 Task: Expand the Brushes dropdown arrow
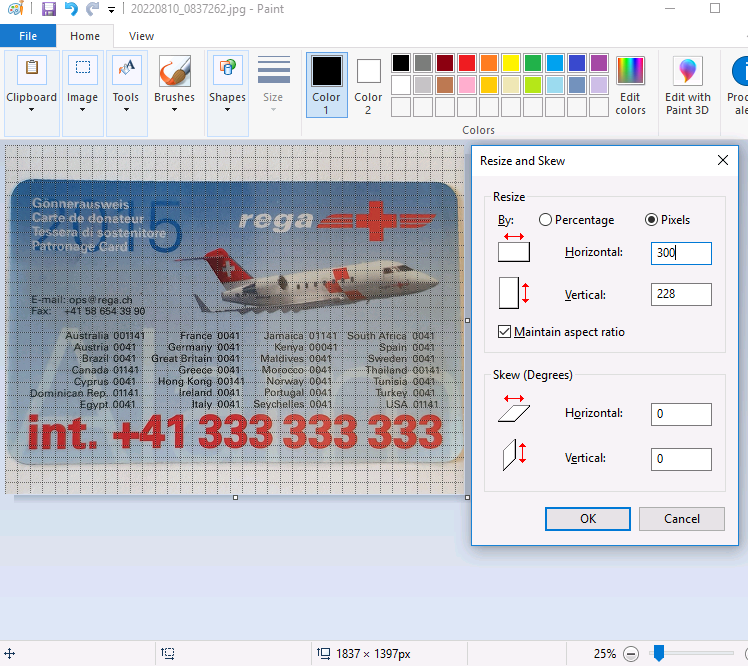click(174, 110)
